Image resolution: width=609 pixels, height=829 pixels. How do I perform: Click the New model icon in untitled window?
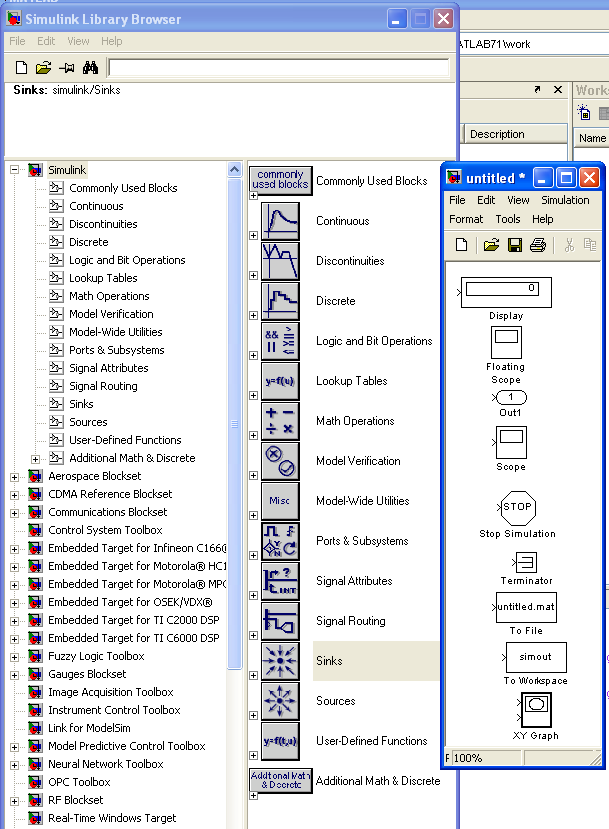462,245
